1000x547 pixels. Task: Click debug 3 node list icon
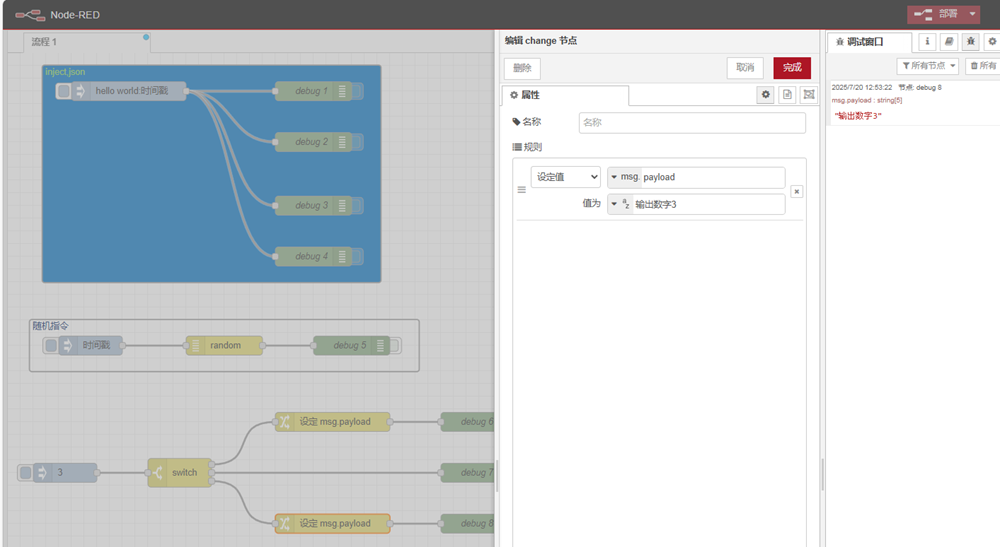pos(342,206)
